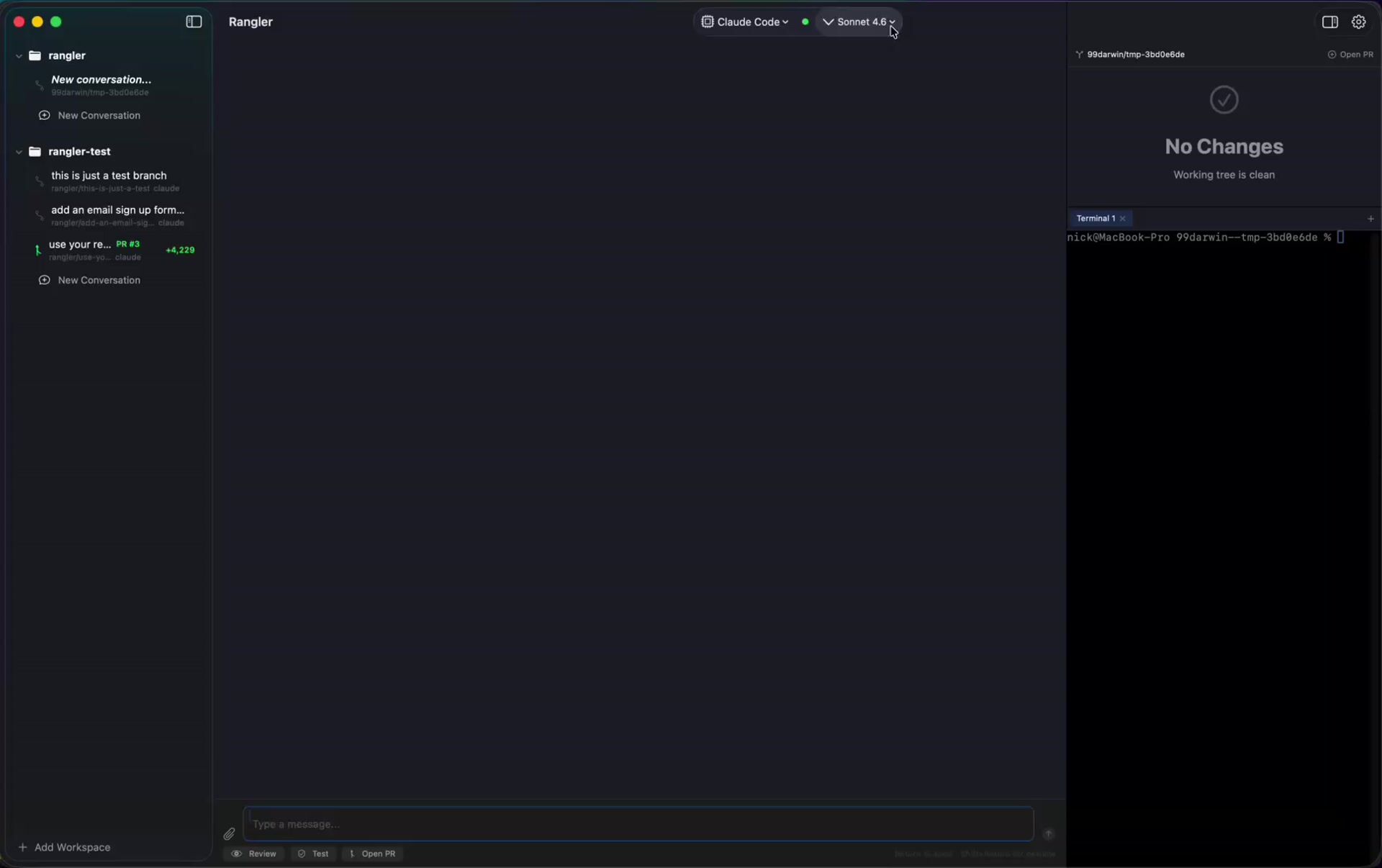The width and height of the screenshot is (1382, 868).
Task: Click the branch icon beside 99darwin/tmp-3bd0e6de
Action: 1079,55
